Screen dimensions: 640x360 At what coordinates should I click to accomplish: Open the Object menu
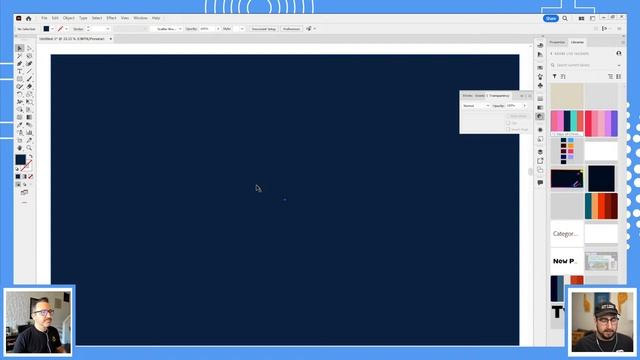69,18
